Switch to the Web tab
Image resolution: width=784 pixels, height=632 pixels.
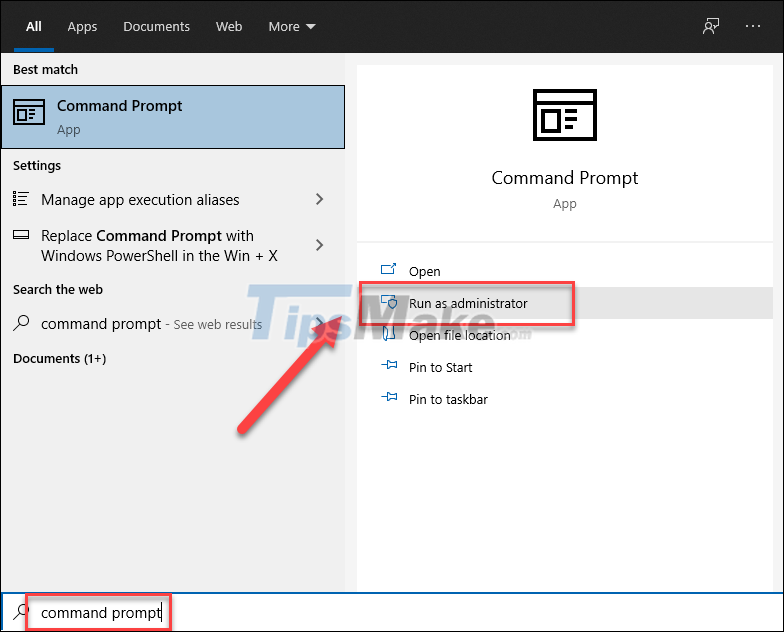coord(229,26)
